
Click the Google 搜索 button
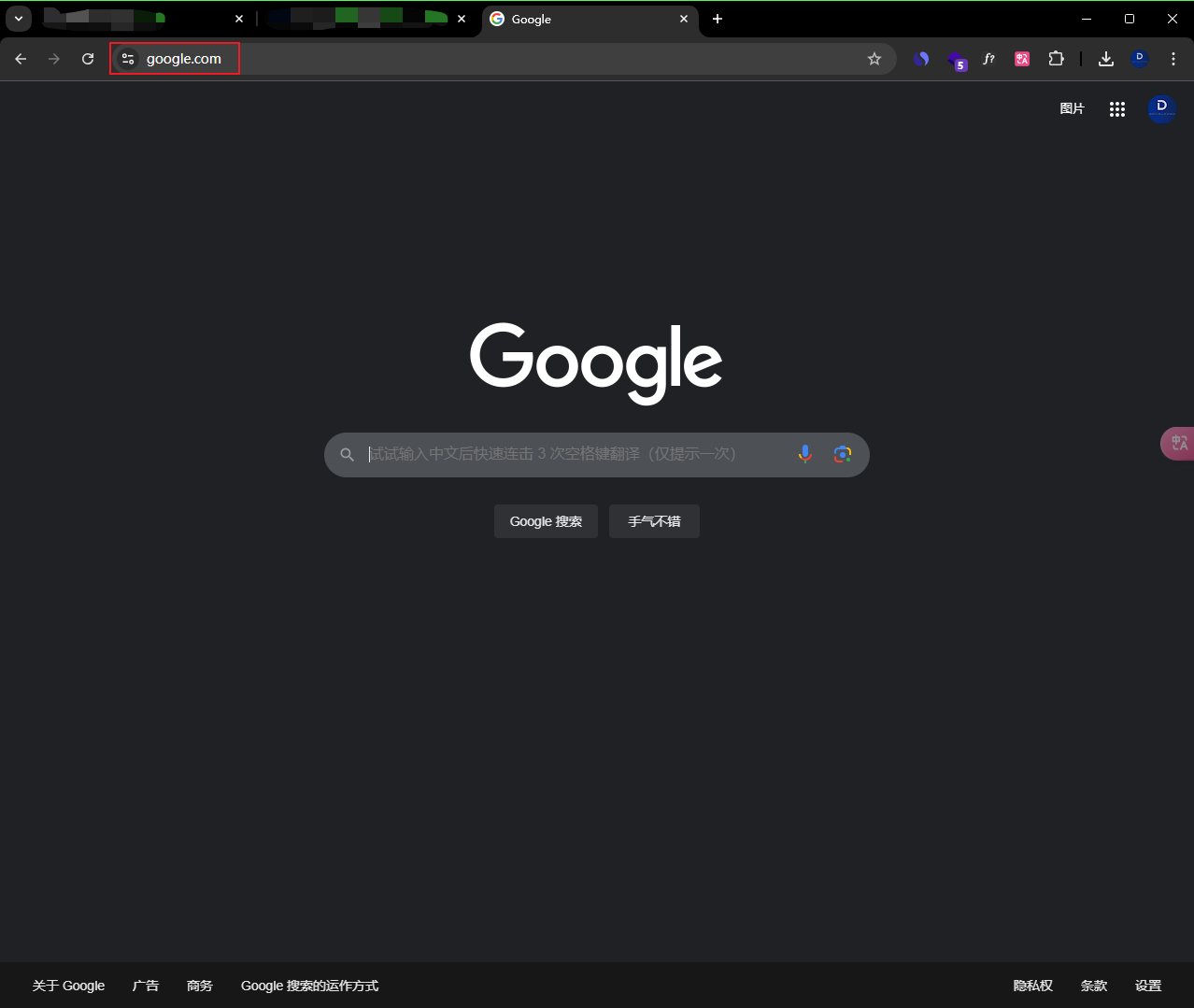click(x=546, y=521)
